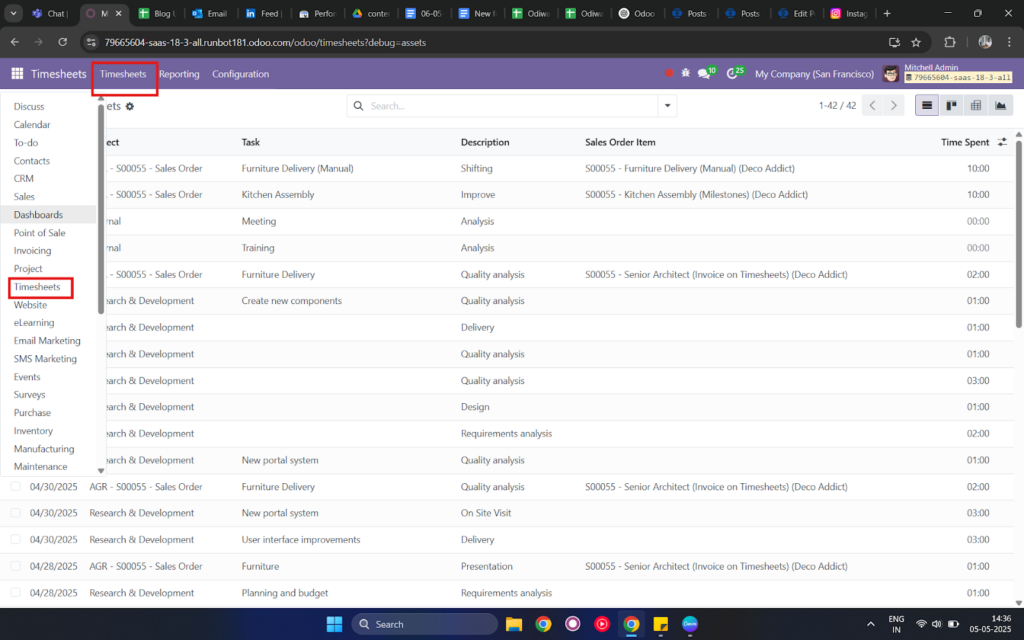Image resolution: width=1024 pixels, height=640 pixels.
Task: Choose Project from the apps menu
Action: click(x=28, y=268)
